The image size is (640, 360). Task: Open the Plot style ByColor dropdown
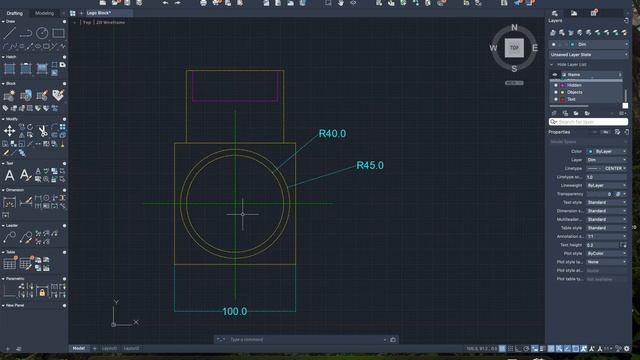pyautogui.click(x=607, y=253)
